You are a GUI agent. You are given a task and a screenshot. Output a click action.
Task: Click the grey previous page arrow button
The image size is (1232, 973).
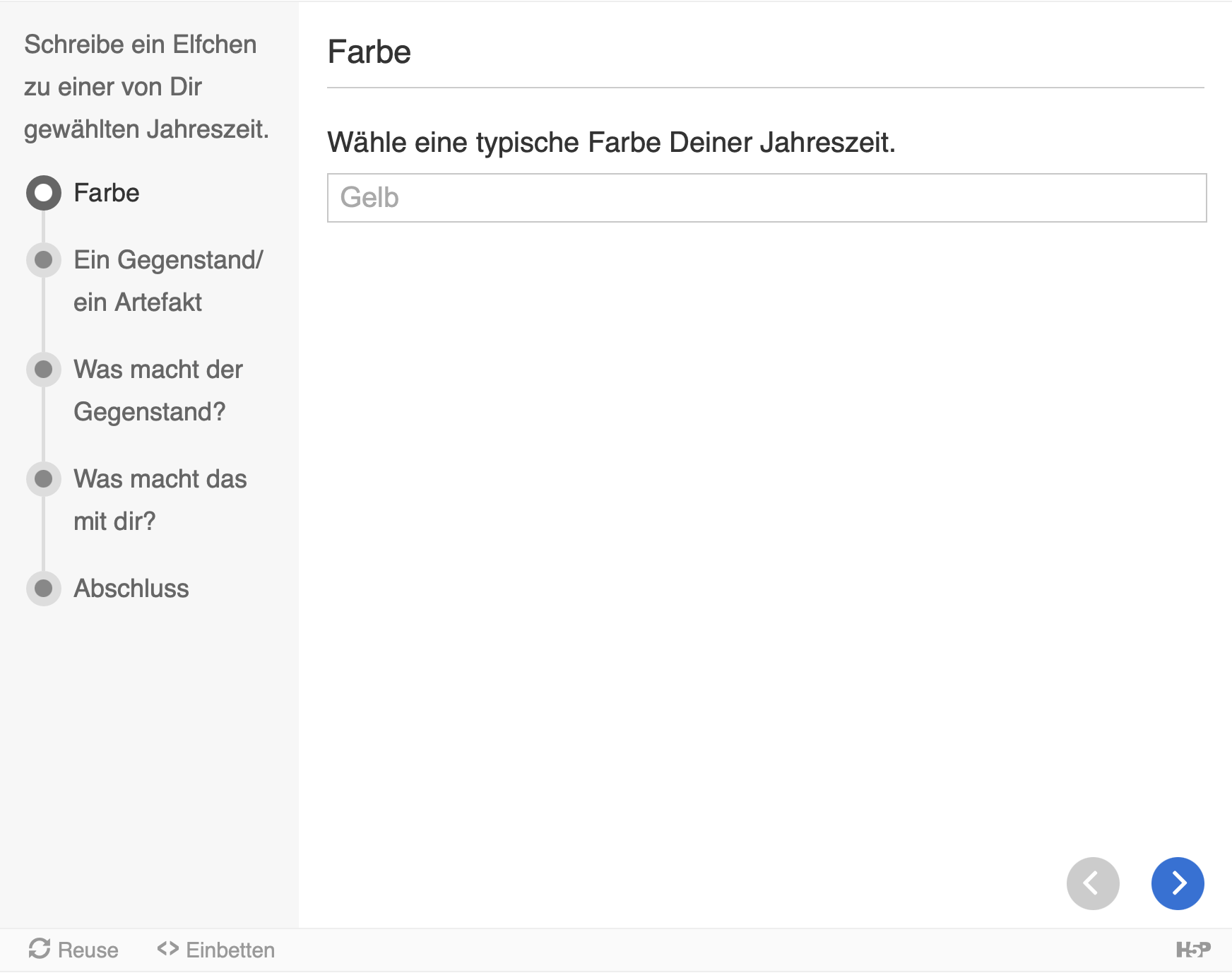[1093, 883]
